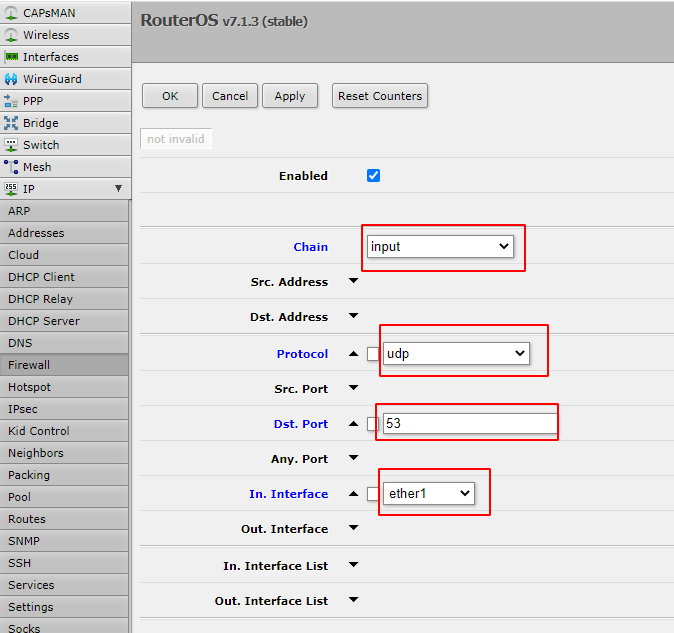This screenshot has height=633, width=674.
Task: Open DHCP Client page
Action: click(x=64, y=277)
